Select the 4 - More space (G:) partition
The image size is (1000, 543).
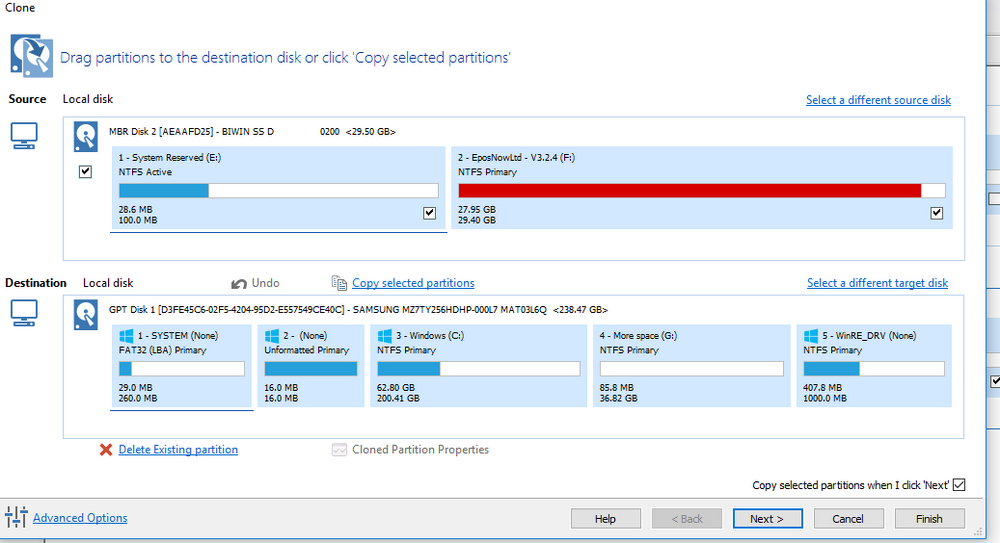click(691, 366)
